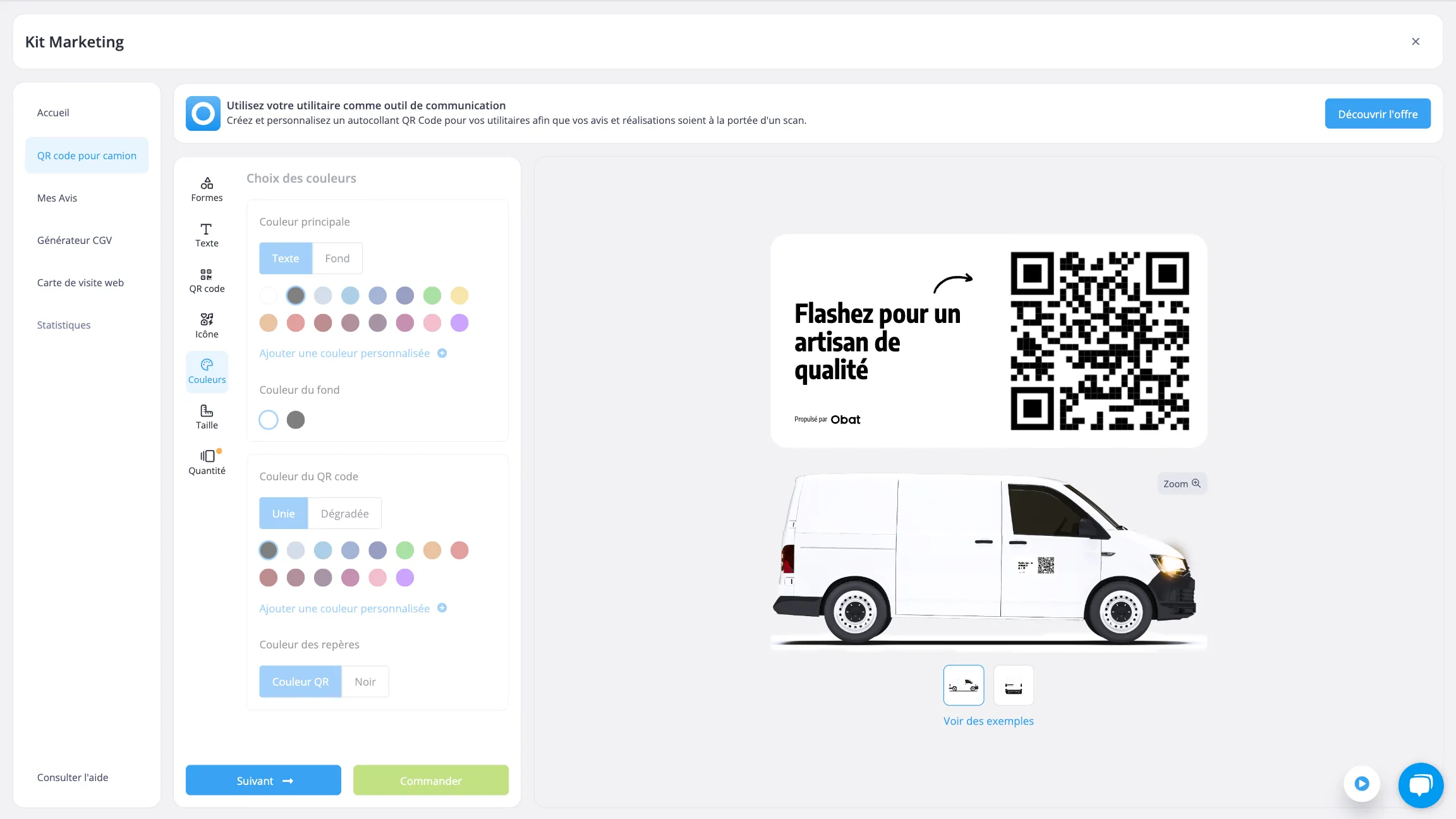1456x819 pixels.
Task: Pick light blue swatch in Couleur du QR code
Action: click(323, 550)
